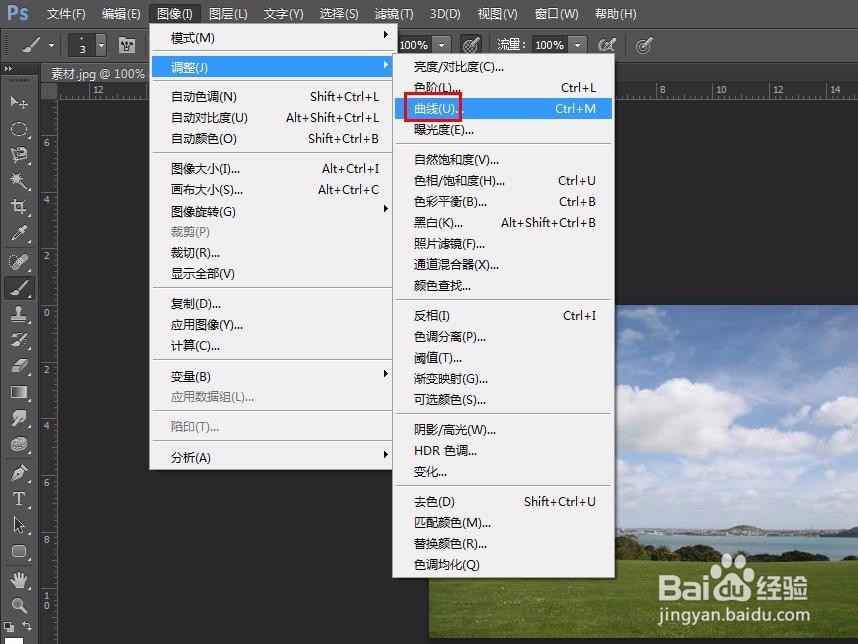Open the brush preset picker dropdown arrow

pos(101,45)
